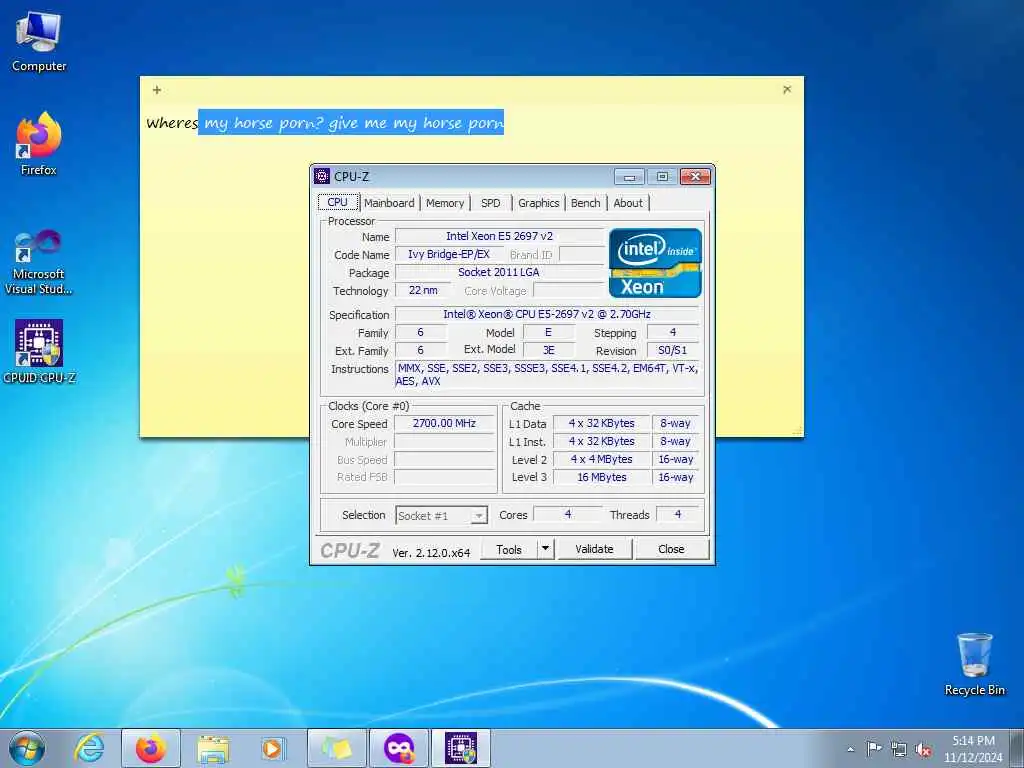
Task: Open Windows Explorer folder in taskbar
Action: click(213, 748)
